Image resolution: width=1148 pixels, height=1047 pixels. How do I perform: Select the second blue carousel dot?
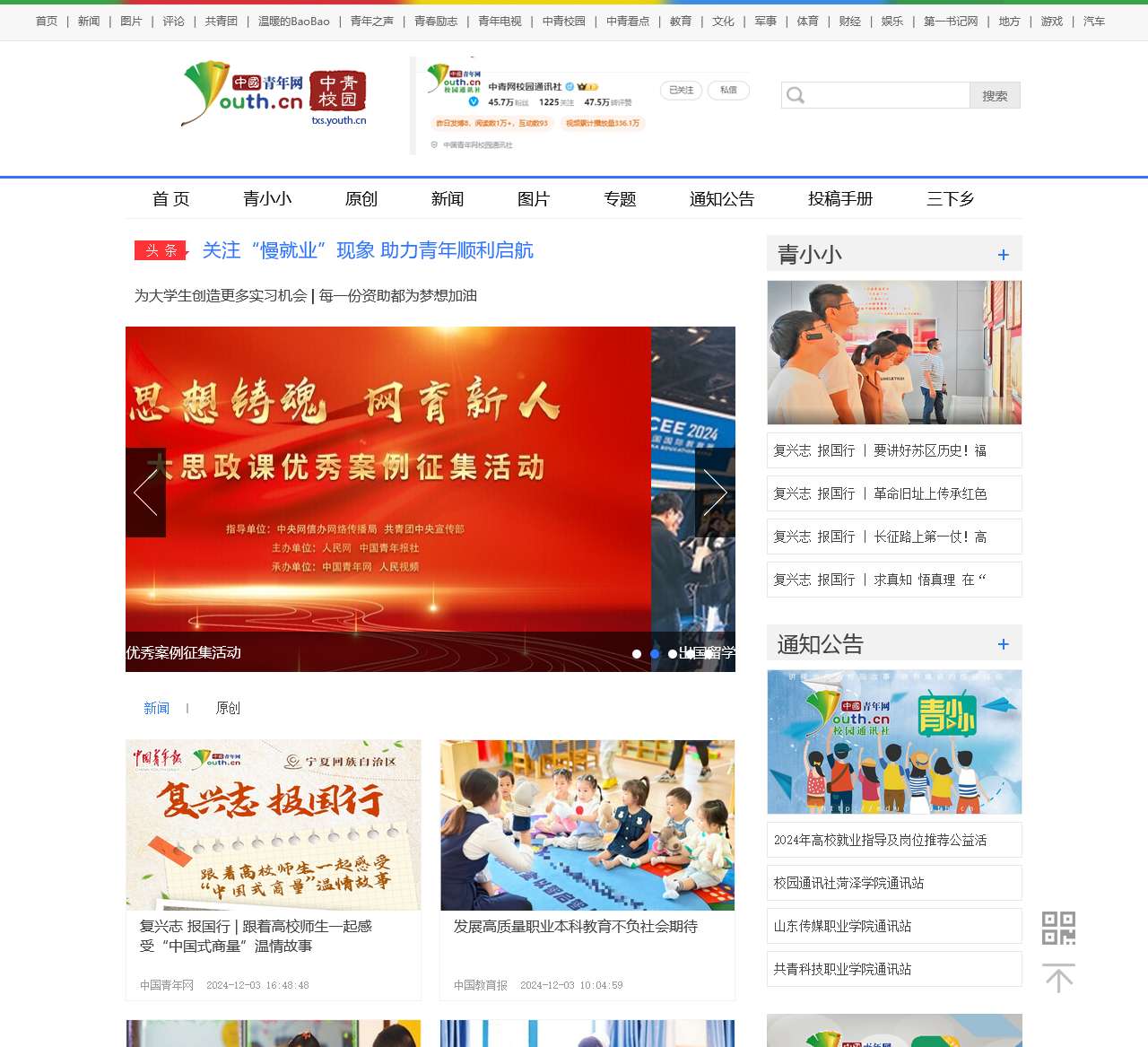pyautogui.click(x=655, y=654)
